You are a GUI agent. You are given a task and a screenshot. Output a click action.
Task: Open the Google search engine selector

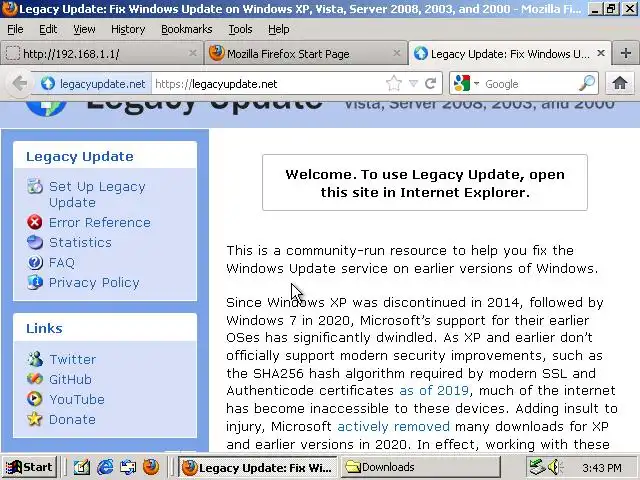coord(466,84)
